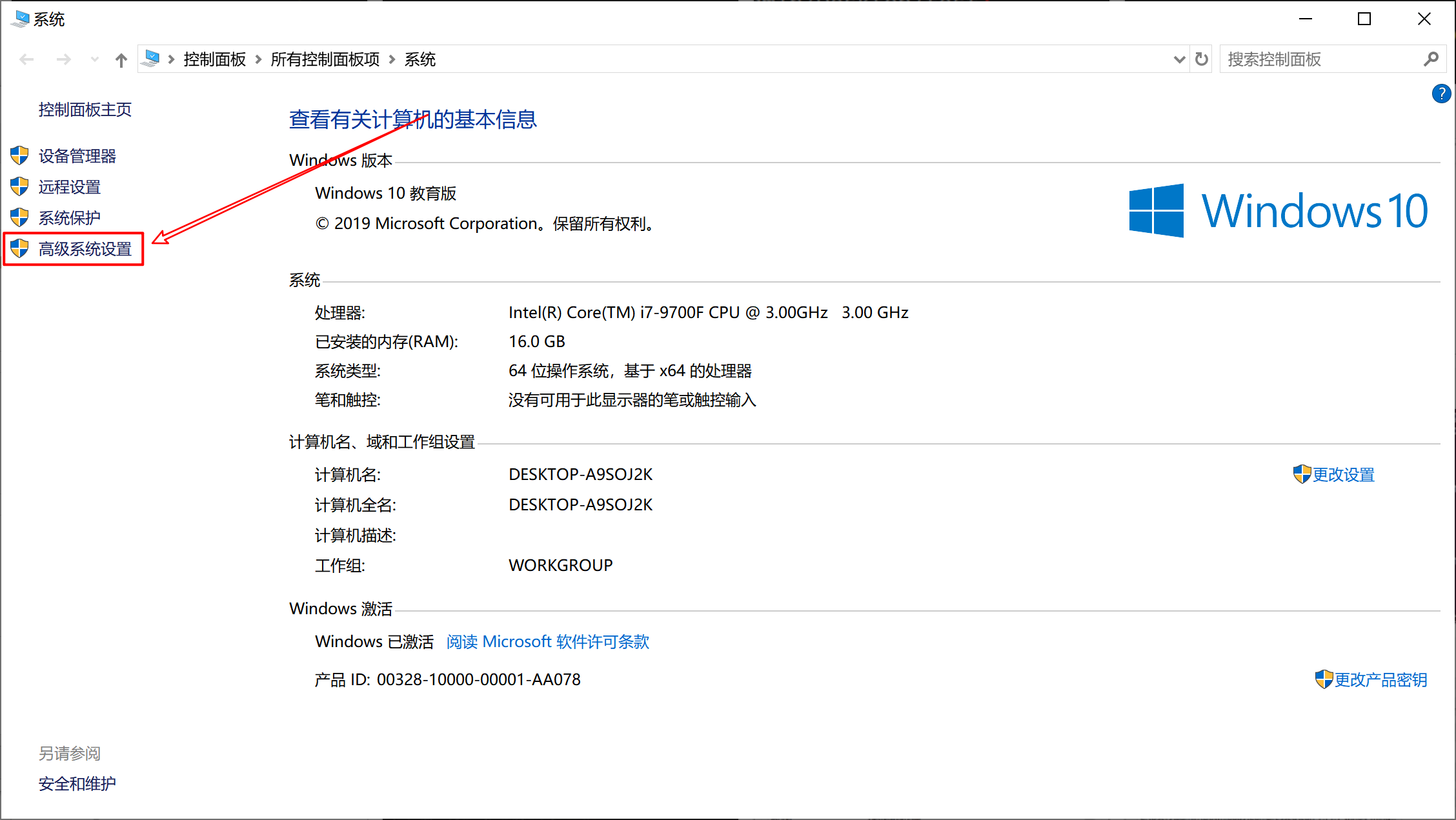The width and height of the screenshot is (1456, 820).
Task: Minimize the 系统 window
Action: pyautogui.click(x=1306, y=19)
